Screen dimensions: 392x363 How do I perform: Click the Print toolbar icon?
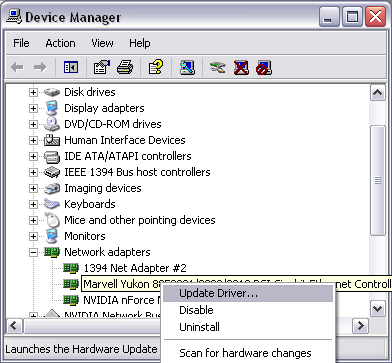[x=125, y=68]
